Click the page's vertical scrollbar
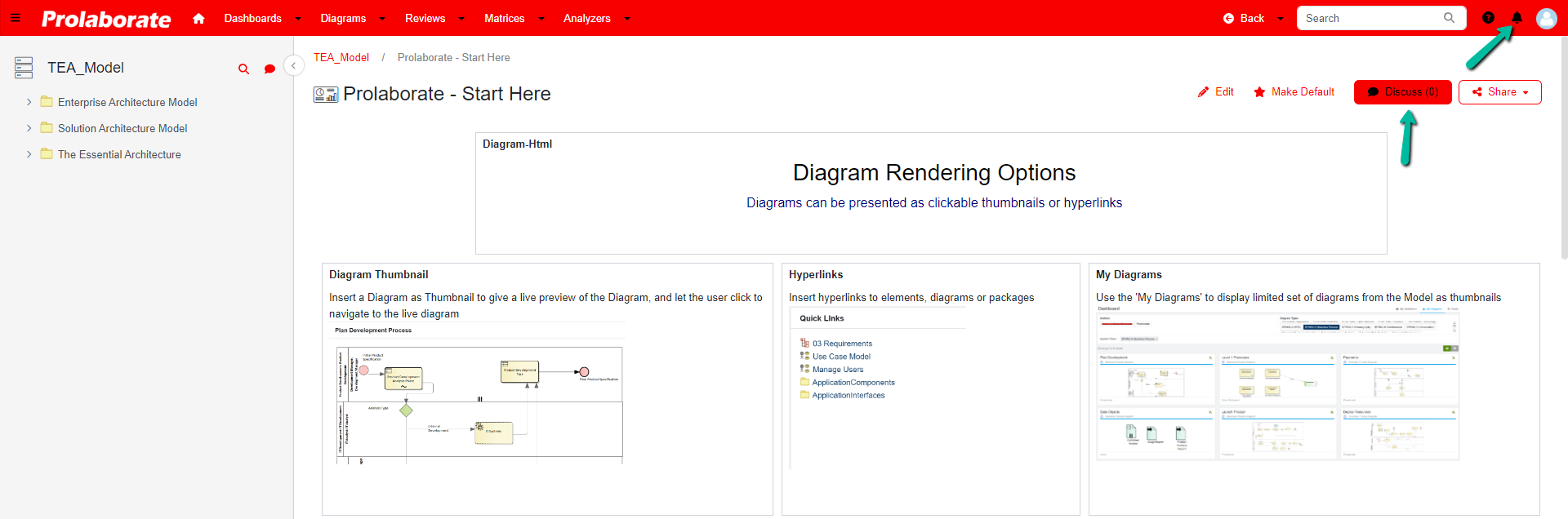The width and height of the screenshot is (1568, 519). (x=1564, y=148)
